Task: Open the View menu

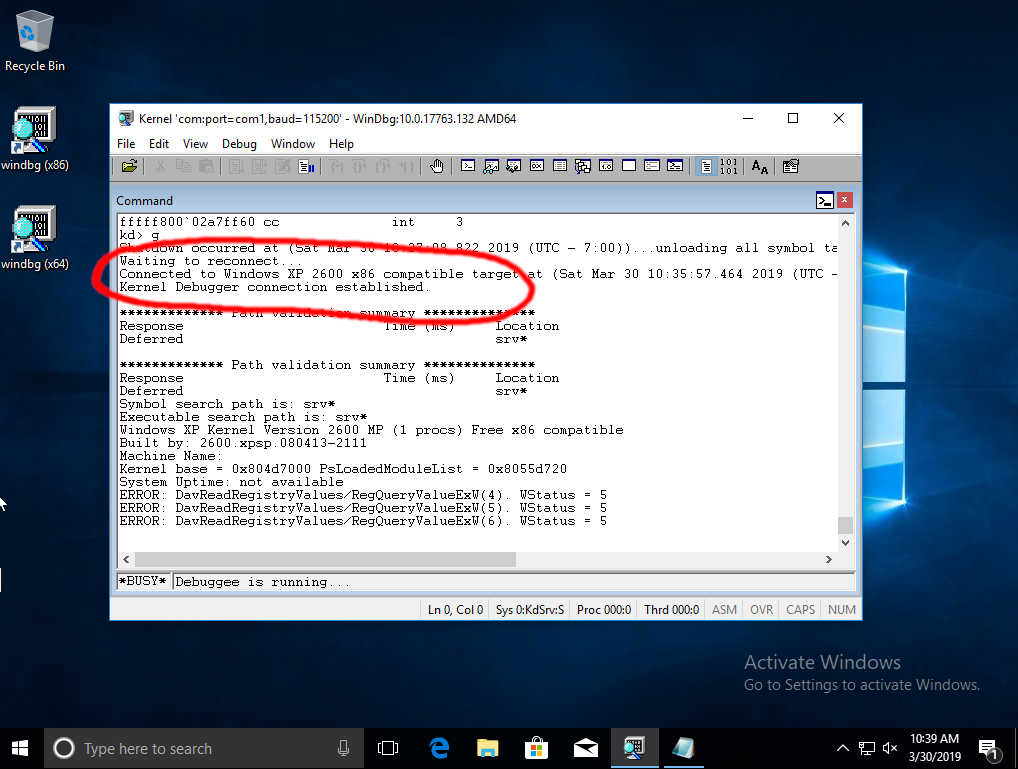Action: click(x=195, y=144)
